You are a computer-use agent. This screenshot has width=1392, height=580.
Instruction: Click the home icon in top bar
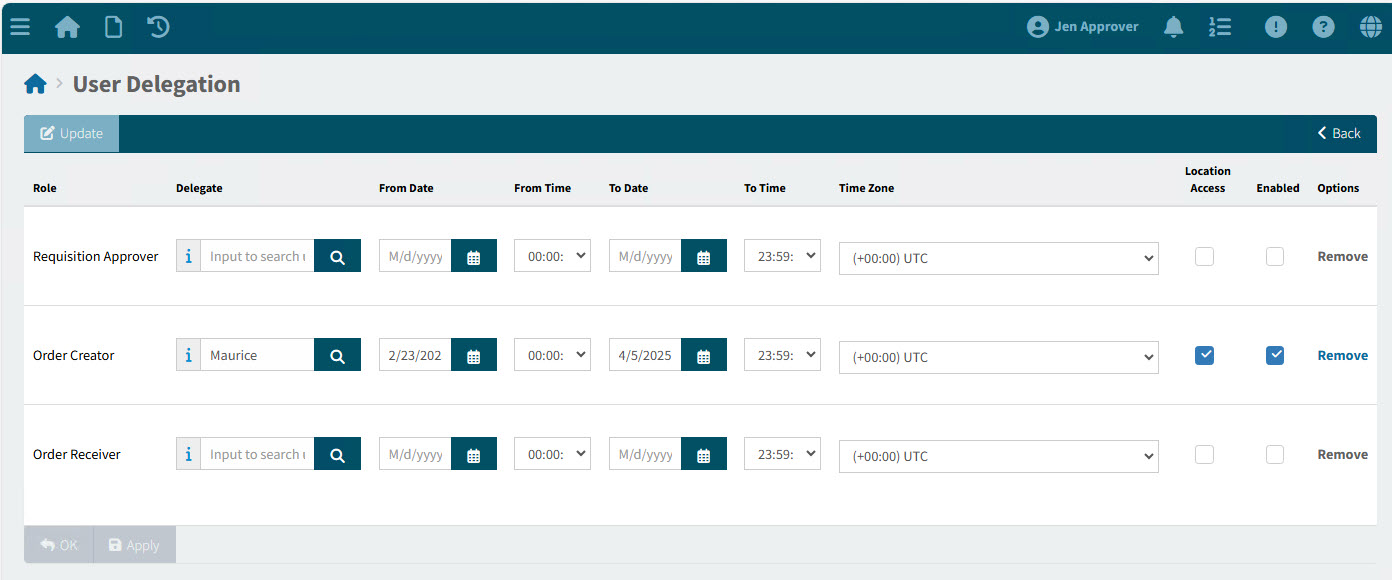67,27
